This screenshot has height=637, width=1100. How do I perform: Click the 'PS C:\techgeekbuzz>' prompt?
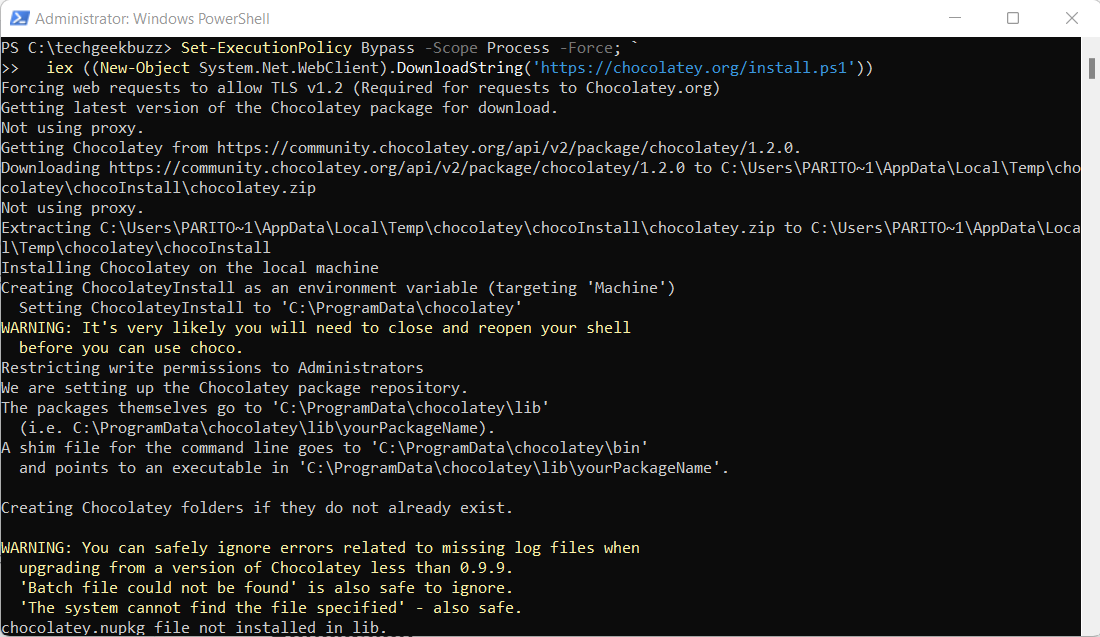[x=86, y=48]
